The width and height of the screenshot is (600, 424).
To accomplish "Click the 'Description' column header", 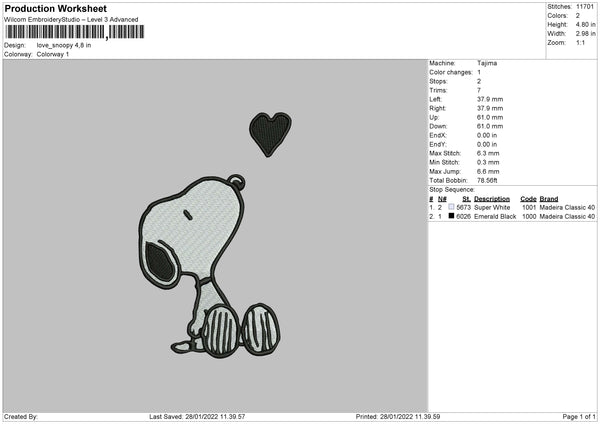I will tap(492, 199).
